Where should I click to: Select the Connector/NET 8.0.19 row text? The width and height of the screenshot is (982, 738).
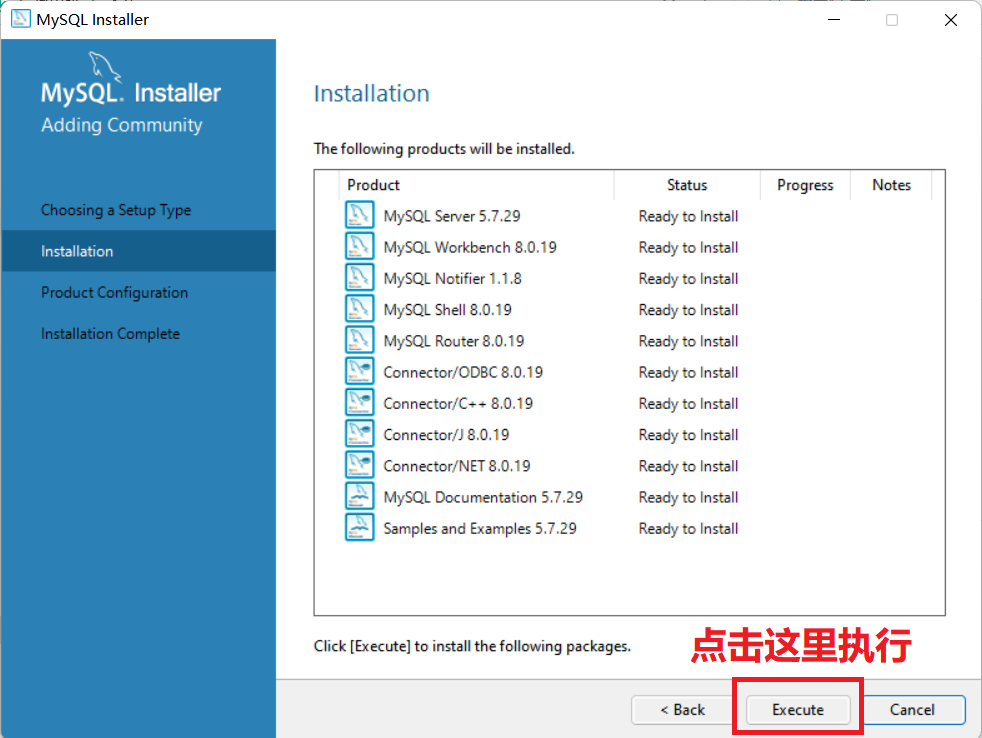click(x=457, y=466)
